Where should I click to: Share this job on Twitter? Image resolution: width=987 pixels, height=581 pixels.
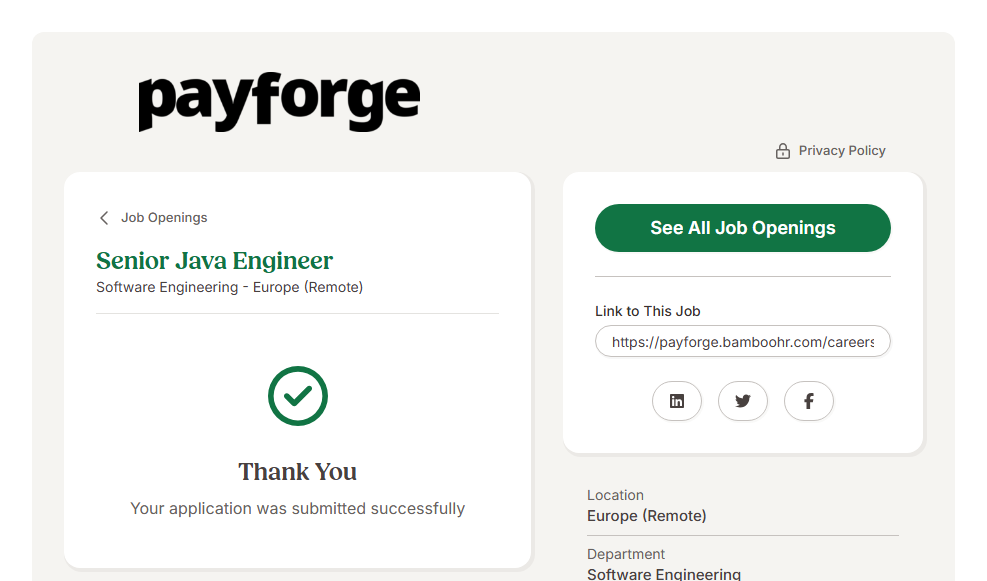[x=743, y=401]
